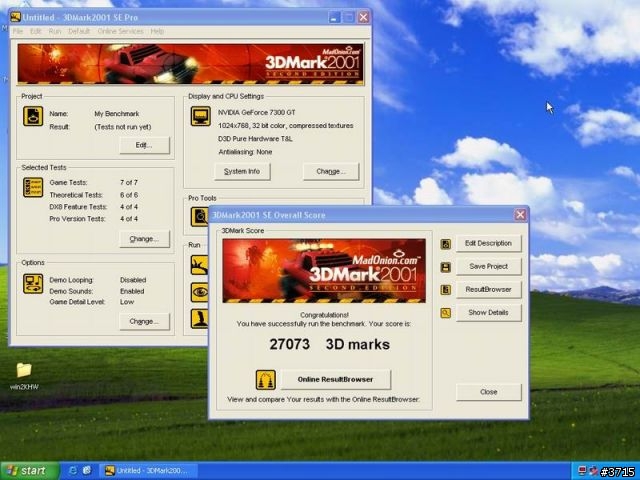Click My Benchmark project name

tap(117, 114)
